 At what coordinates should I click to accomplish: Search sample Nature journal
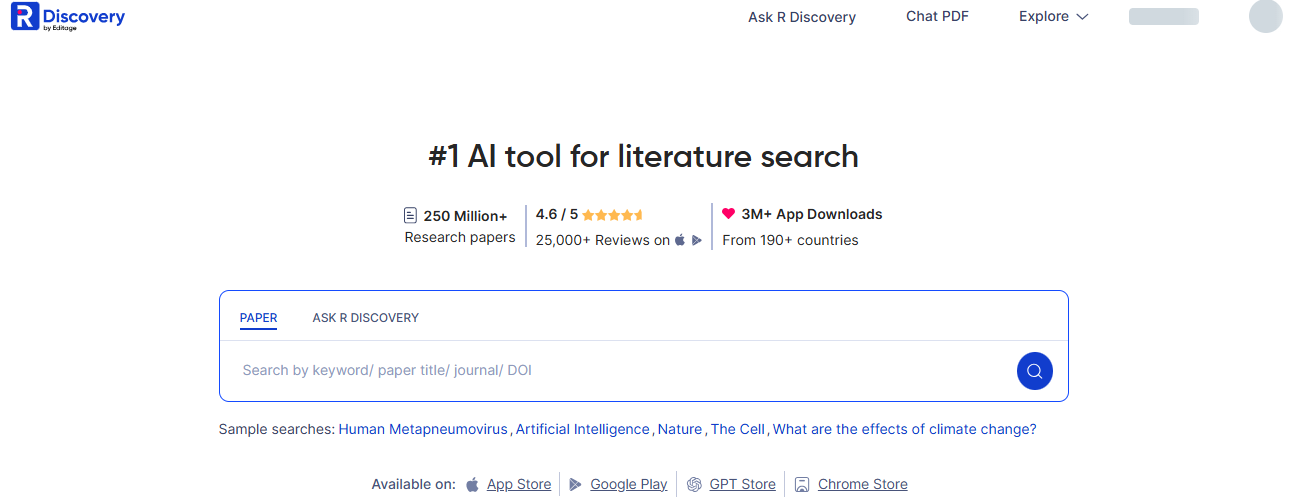[680, 429]
